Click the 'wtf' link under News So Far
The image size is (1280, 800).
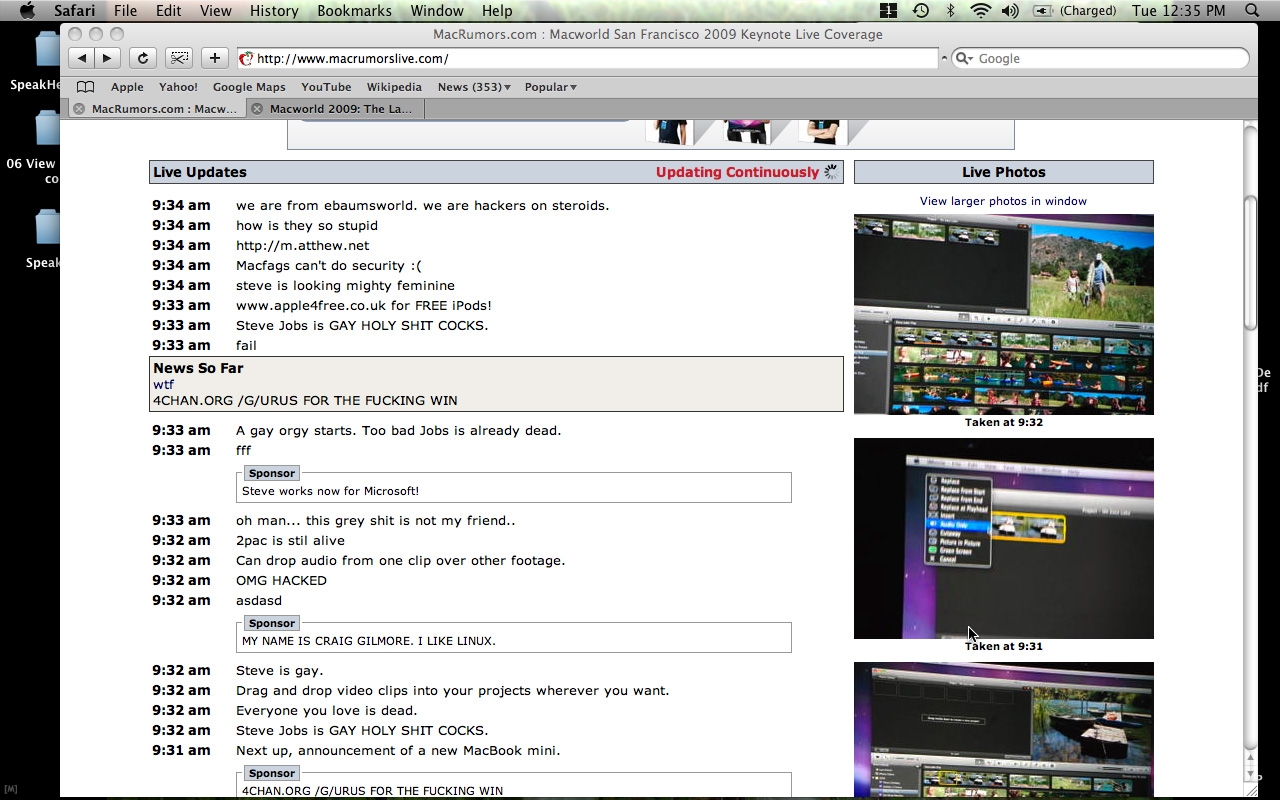[163, 384]
